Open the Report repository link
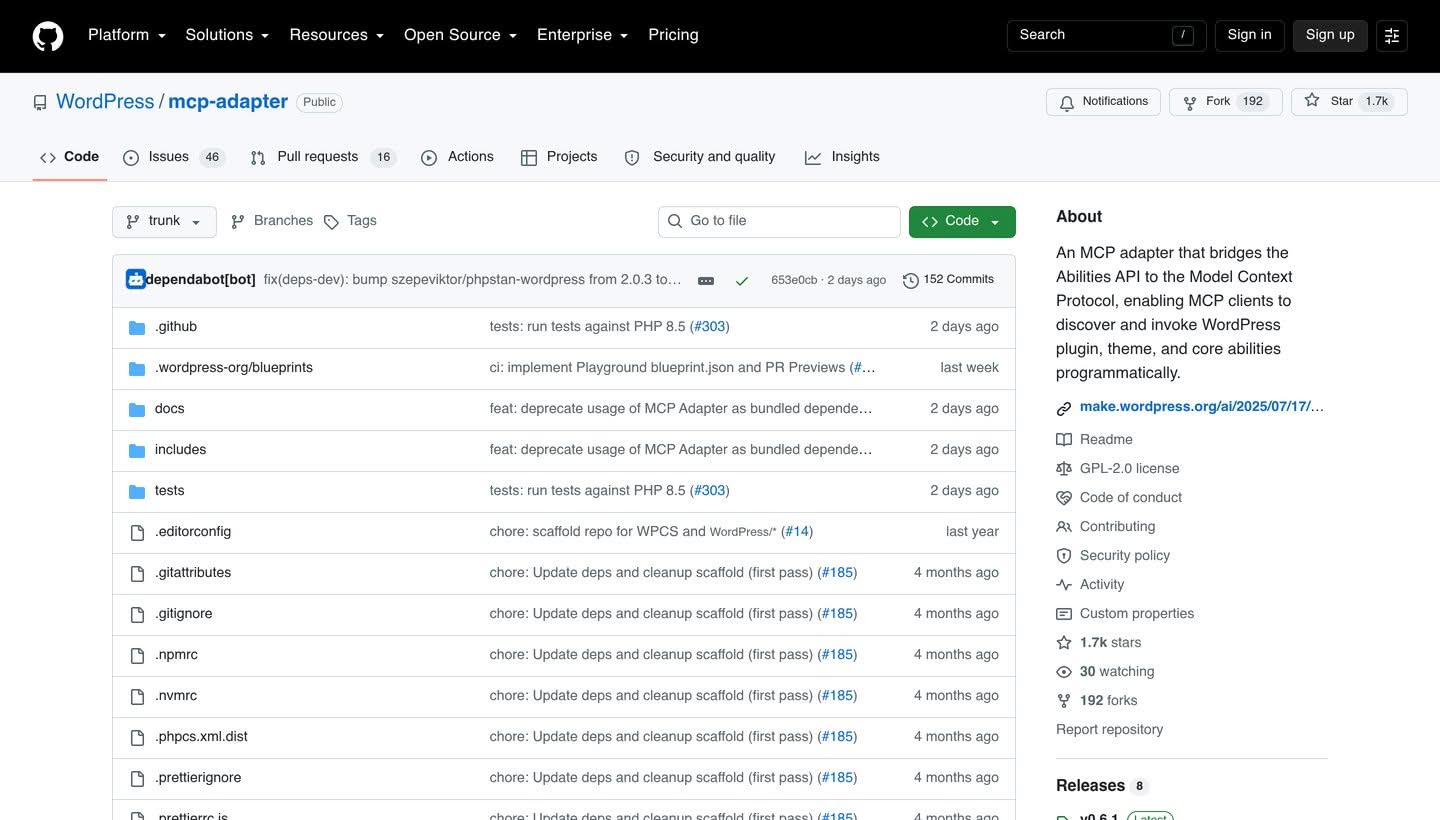The width and height of the screenshot is (1440, 820). pyautogui.click(x=1109, y=730)
